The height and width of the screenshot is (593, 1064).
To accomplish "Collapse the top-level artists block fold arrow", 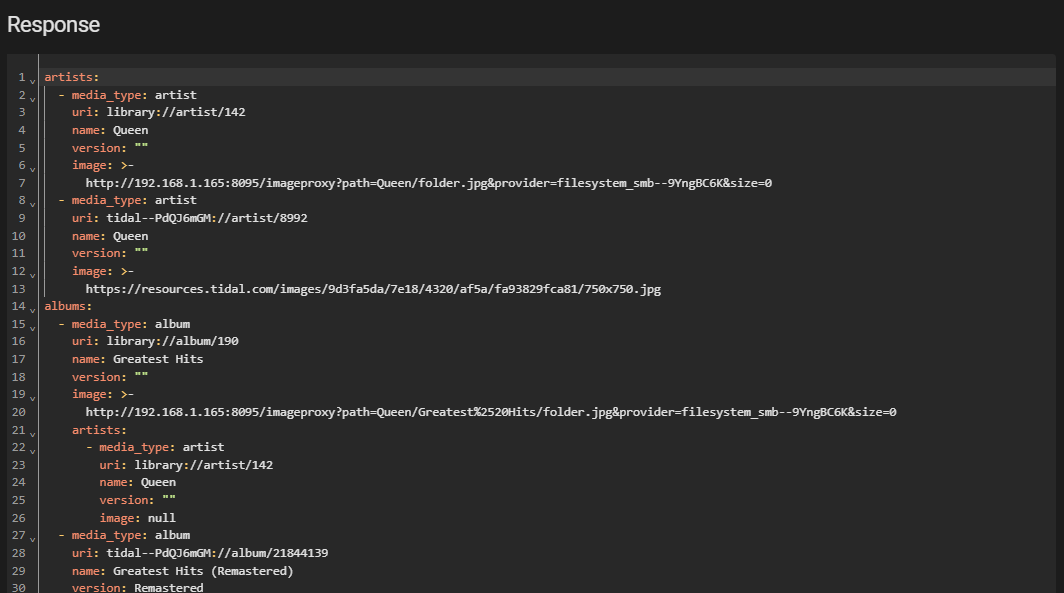I will [x=32, y=79].
